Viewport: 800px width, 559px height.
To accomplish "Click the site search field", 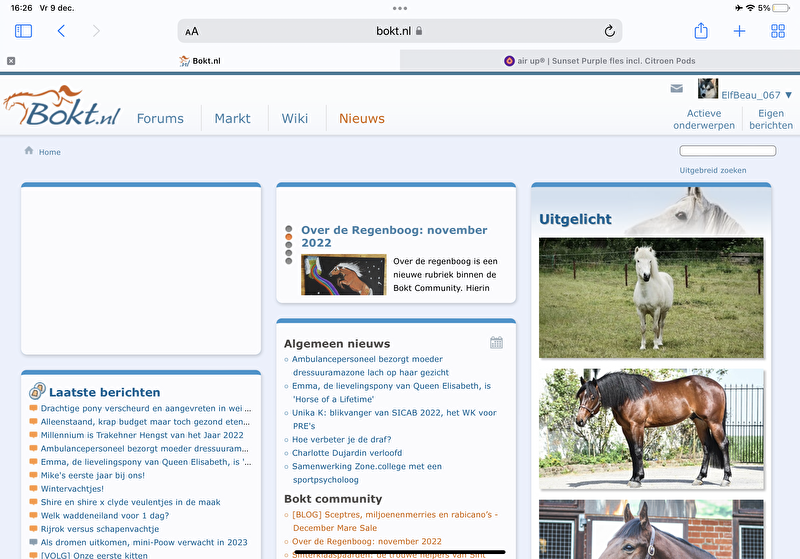I will click(728, 150).
